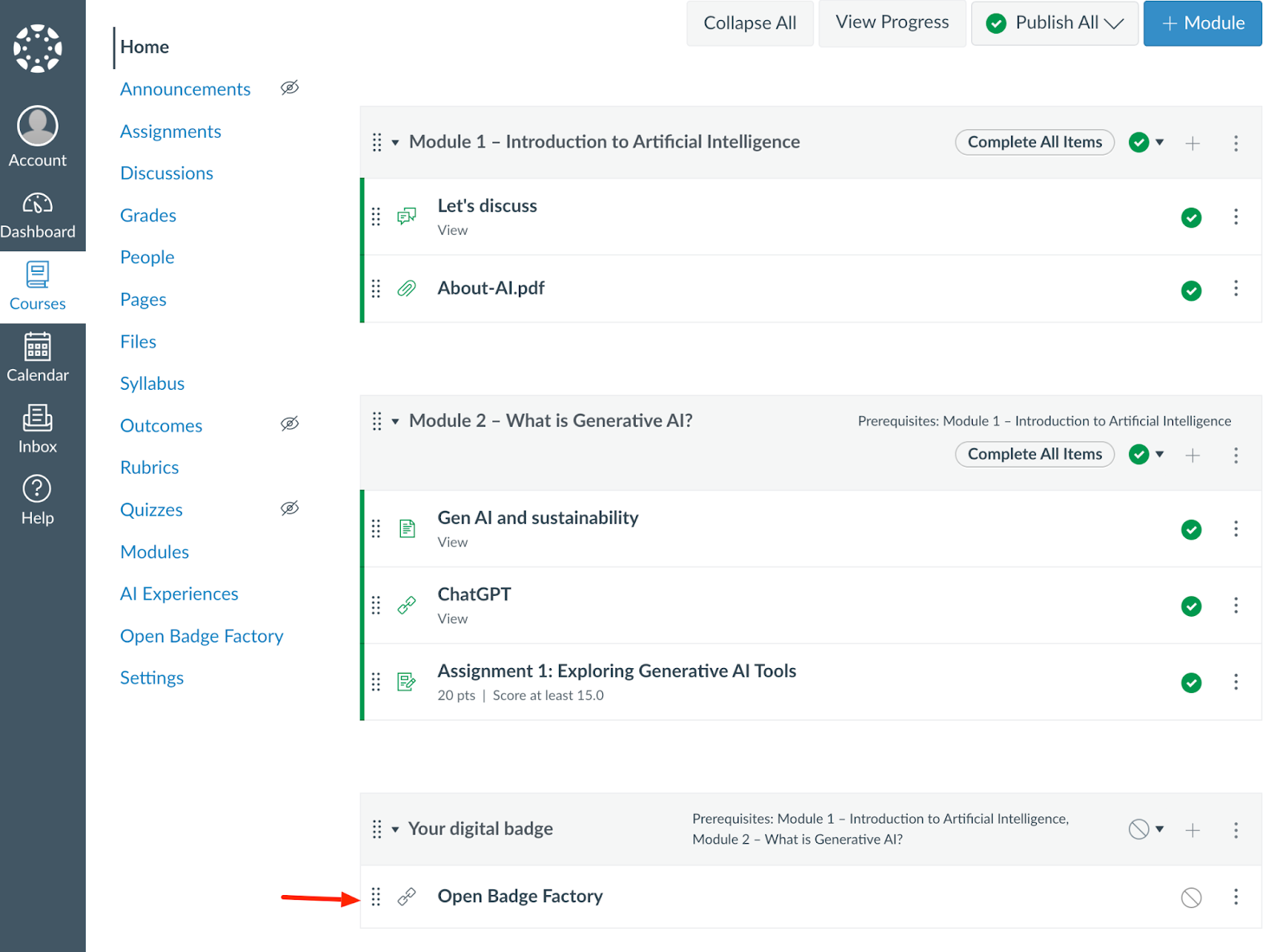Unpublish the ChatGPT module item

click(x=1191, y=606)
